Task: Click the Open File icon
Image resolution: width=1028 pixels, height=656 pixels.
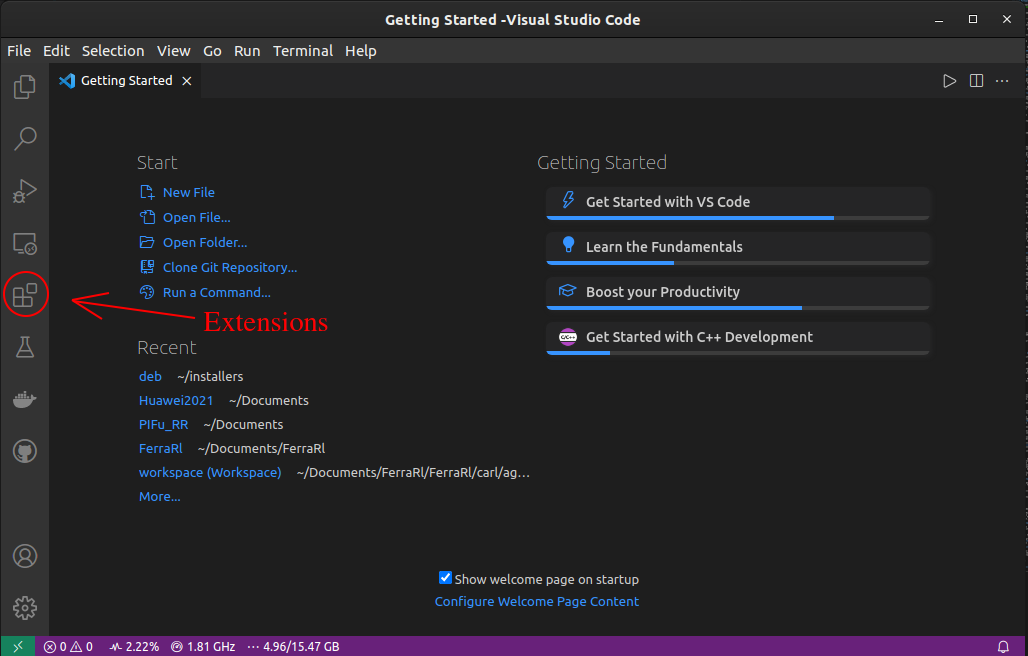Action: pos(147,218)
